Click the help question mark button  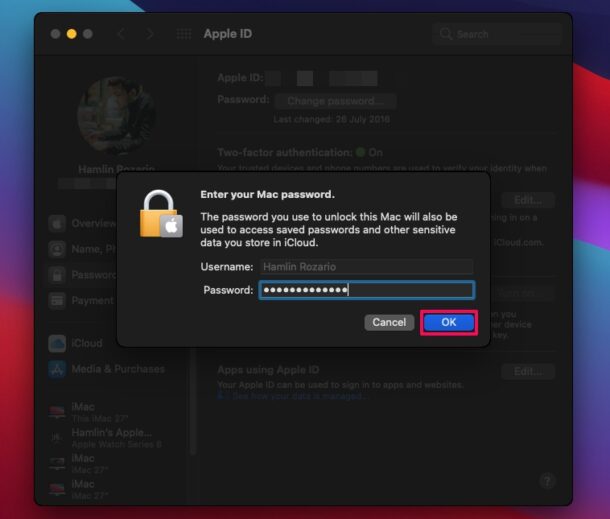tap(547, 481)
